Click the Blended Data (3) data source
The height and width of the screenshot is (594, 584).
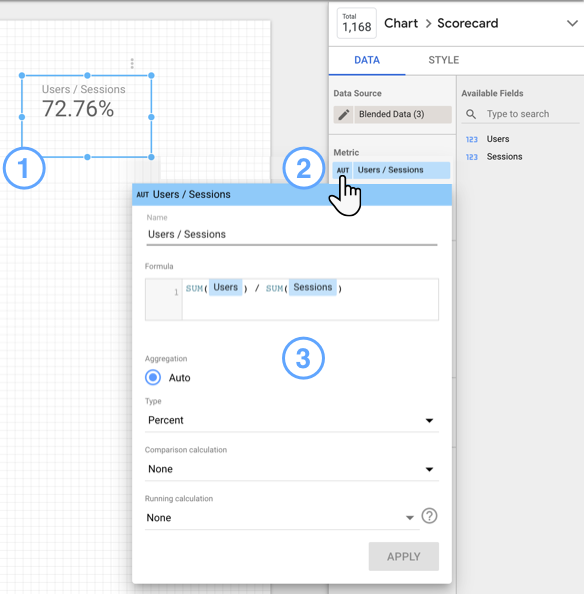[x=403, y=114]
